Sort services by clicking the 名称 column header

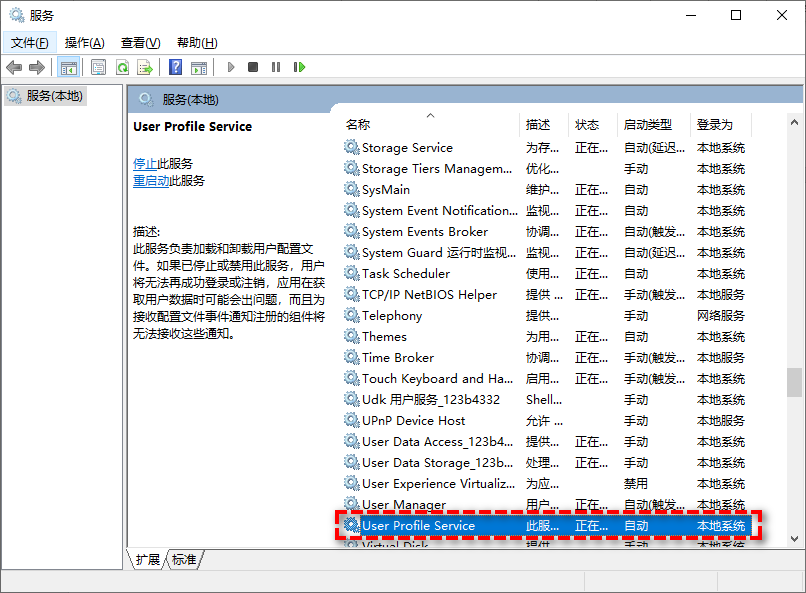tap(360, 124)
